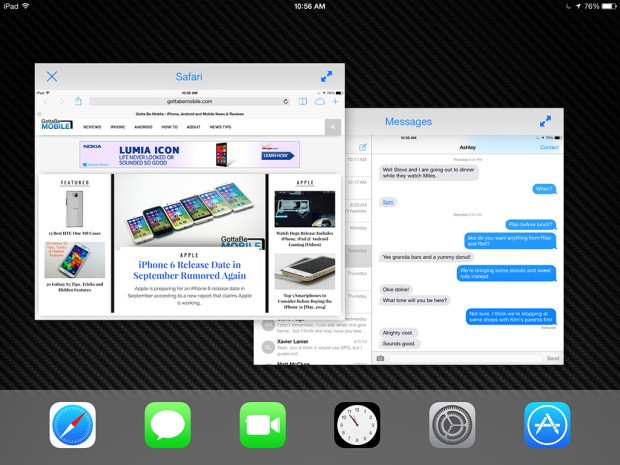Tap the Wi-Fi icon in the status bar
Image resolution: width=620 pixels, height=465 pixels.
[x=25, y=6]
